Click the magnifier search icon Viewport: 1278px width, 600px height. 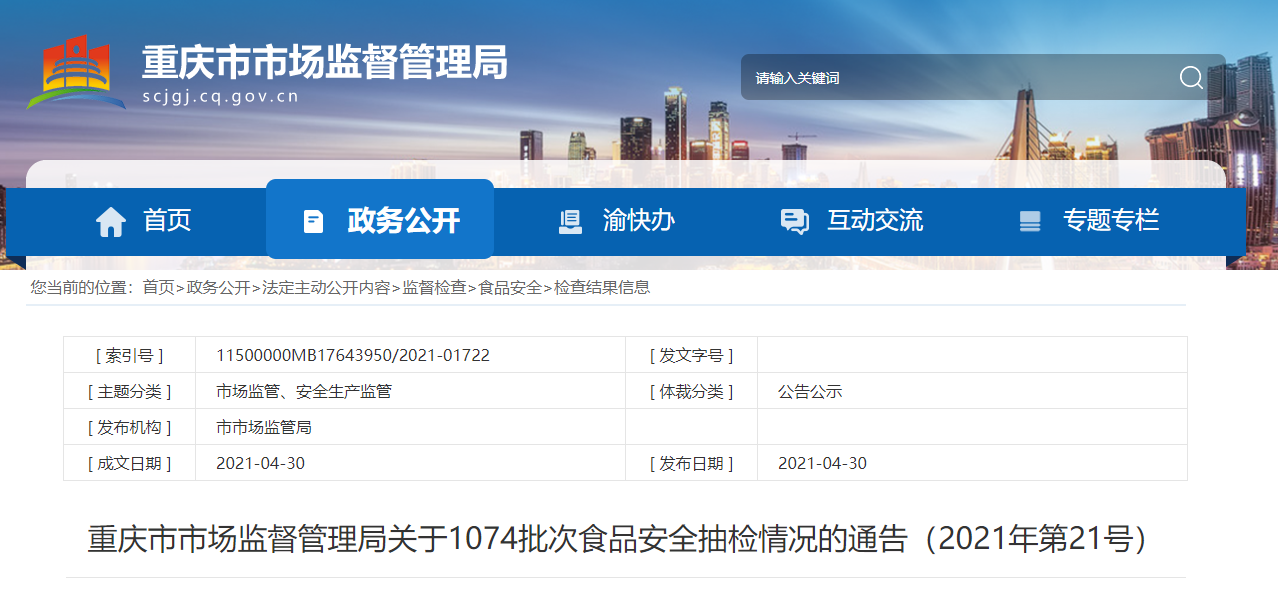click(1190, 78)
